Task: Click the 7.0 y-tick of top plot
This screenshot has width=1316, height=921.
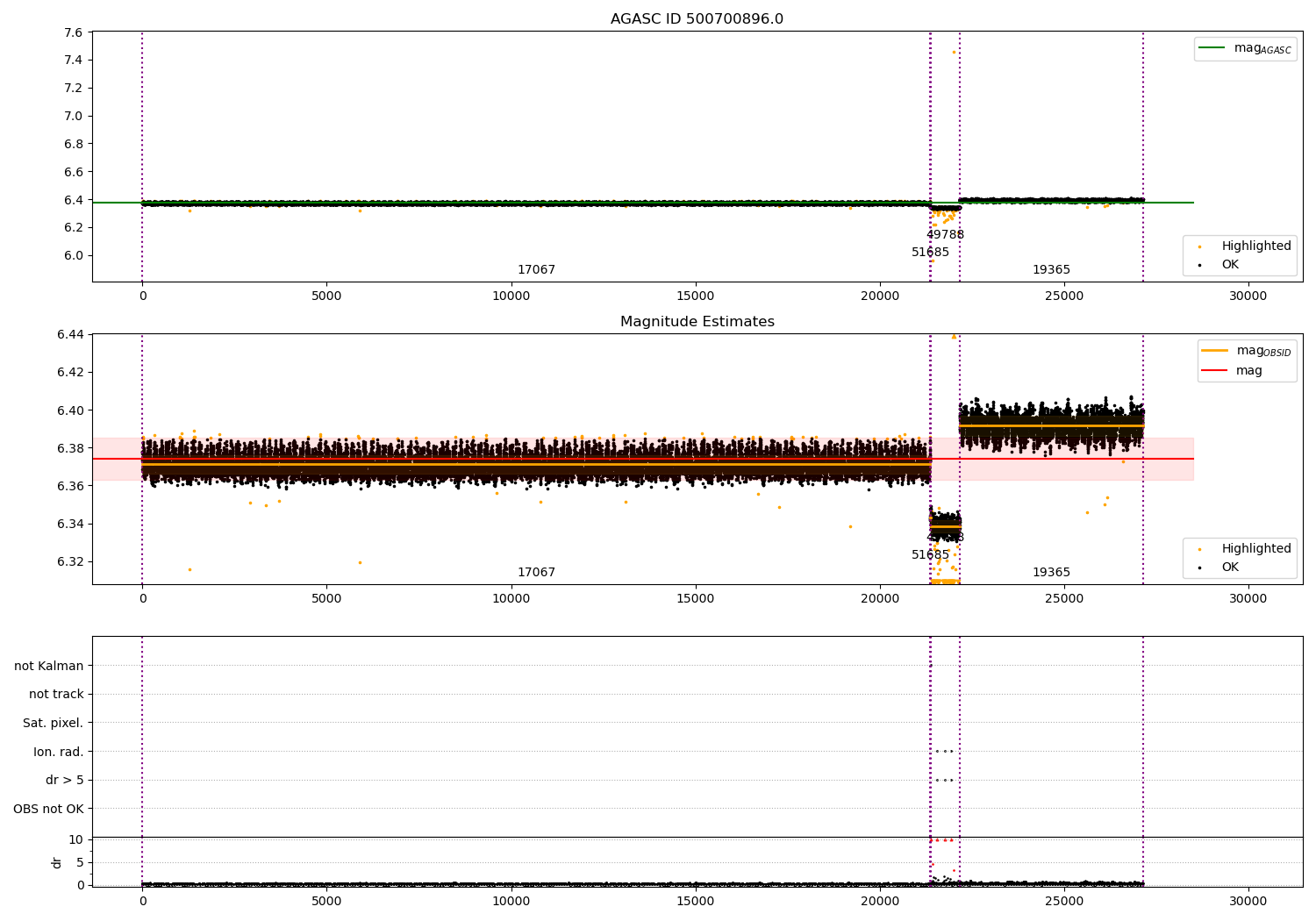Action: (x=74, y=116)
